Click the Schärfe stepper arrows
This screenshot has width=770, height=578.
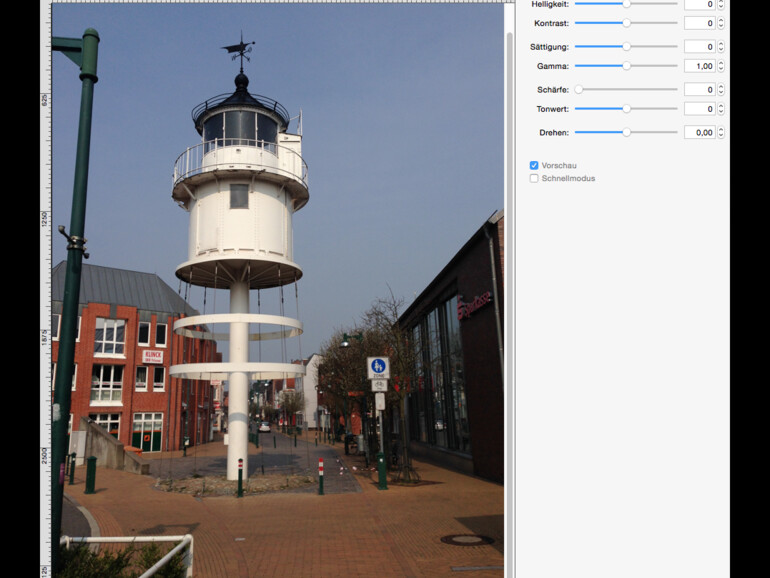(721, 89)
